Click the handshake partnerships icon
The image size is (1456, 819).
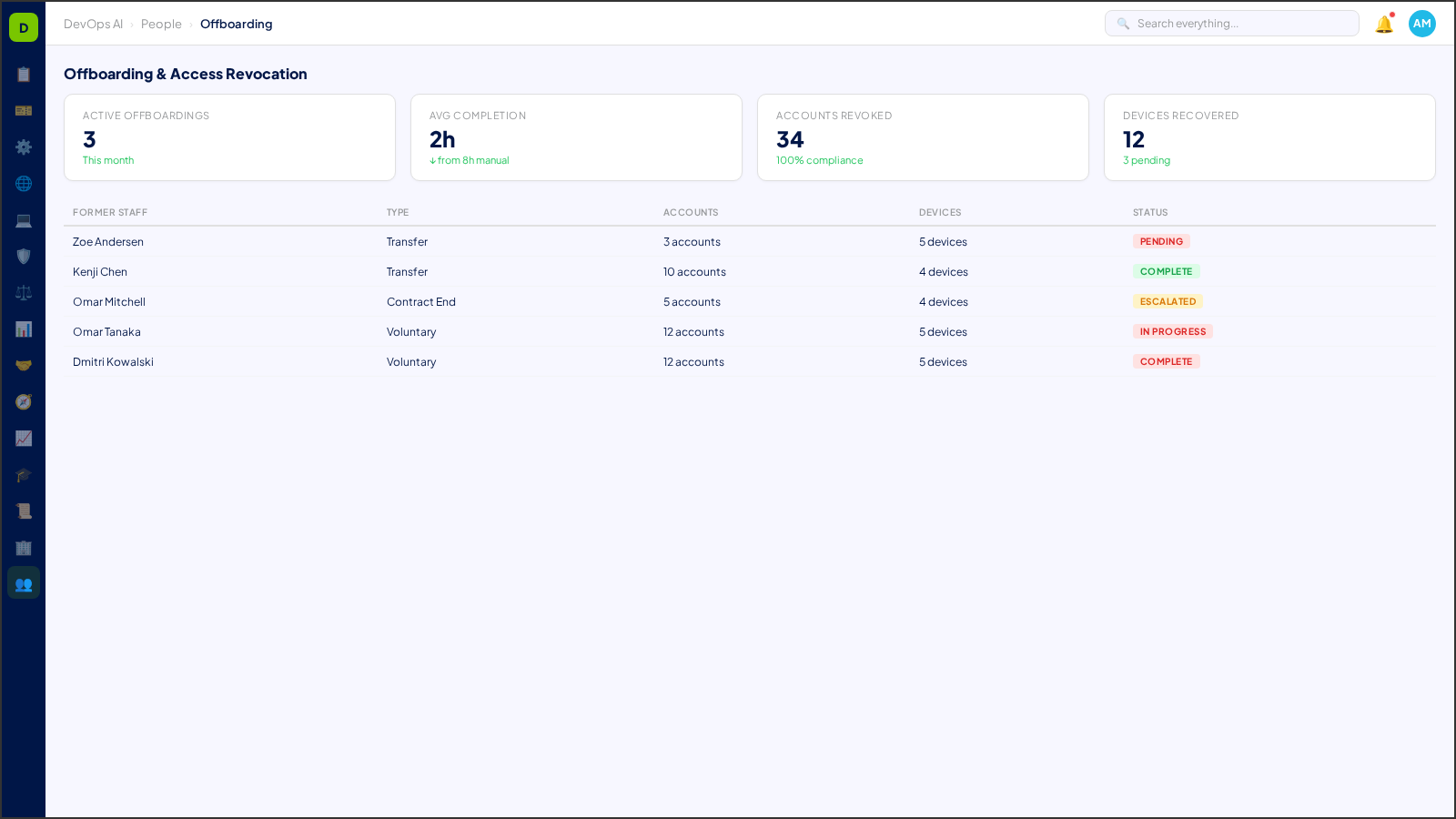coord(24,365)
